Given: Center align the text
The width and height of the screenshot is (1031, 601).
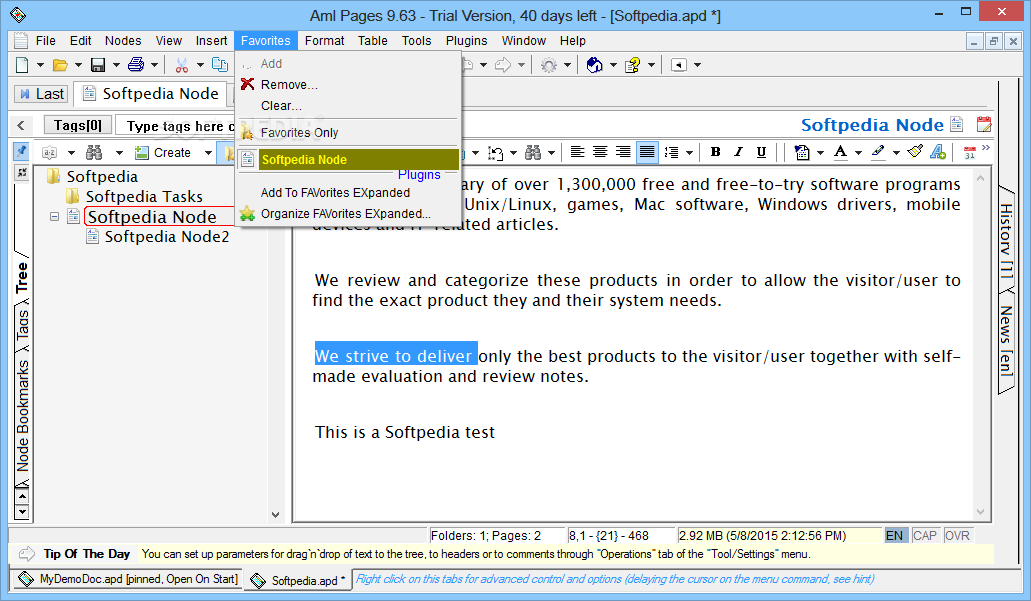Looking at the screenshot, I should coord(600,152).
